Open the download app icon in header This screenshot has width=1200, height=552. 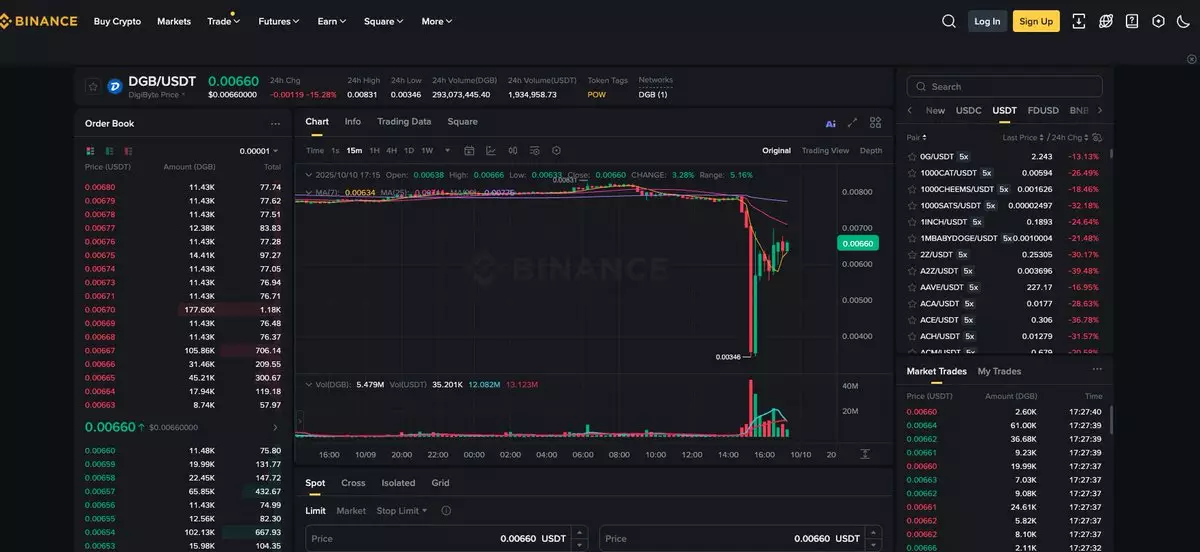coord(1079,21)
